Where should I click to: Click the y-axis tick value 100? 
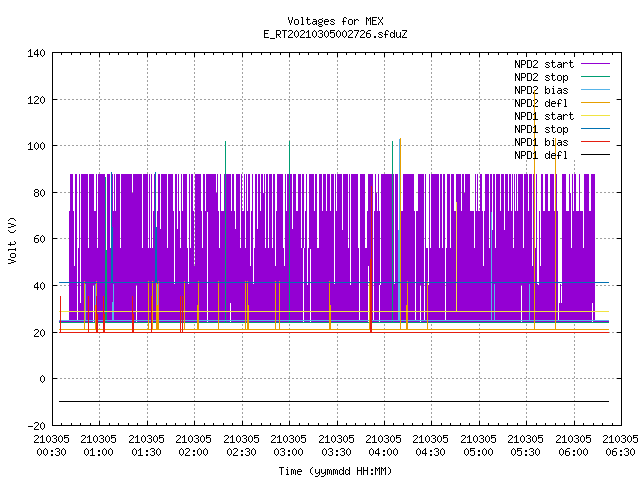36,146
